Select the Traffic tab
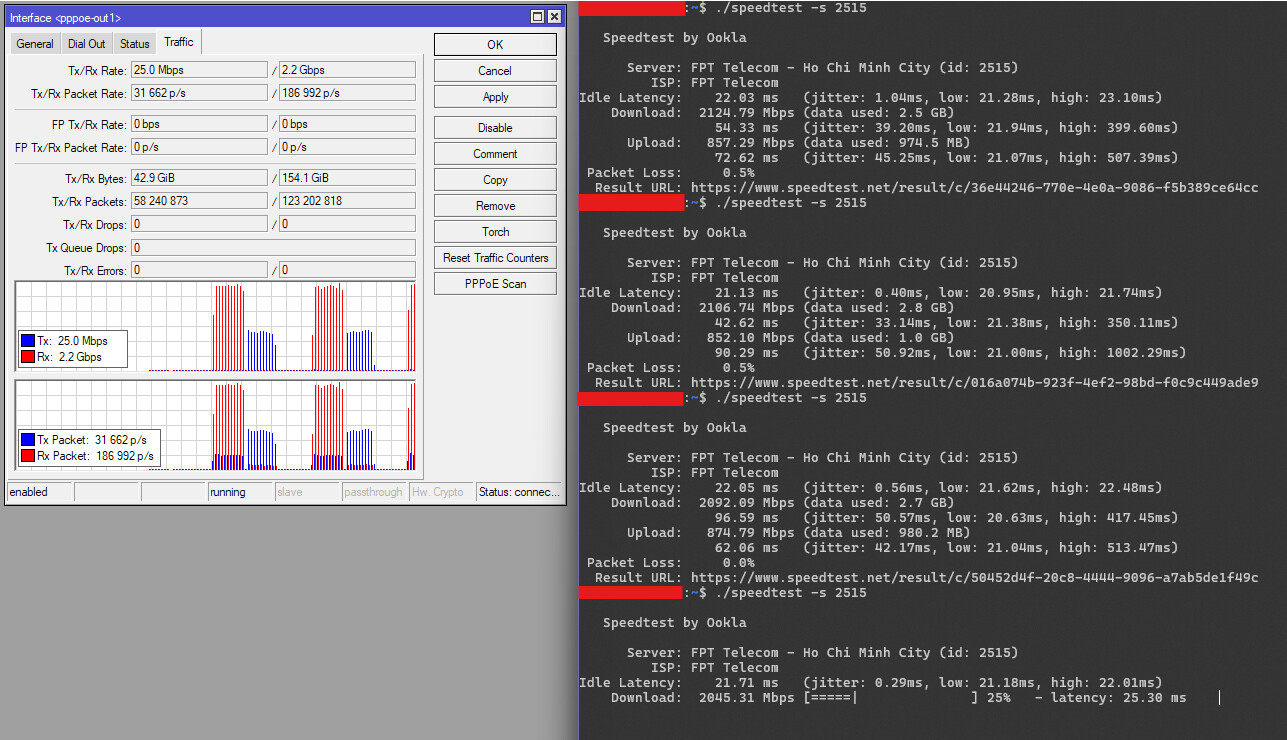The width and height of the screenshot is (1287, 740). coord(180,42)
